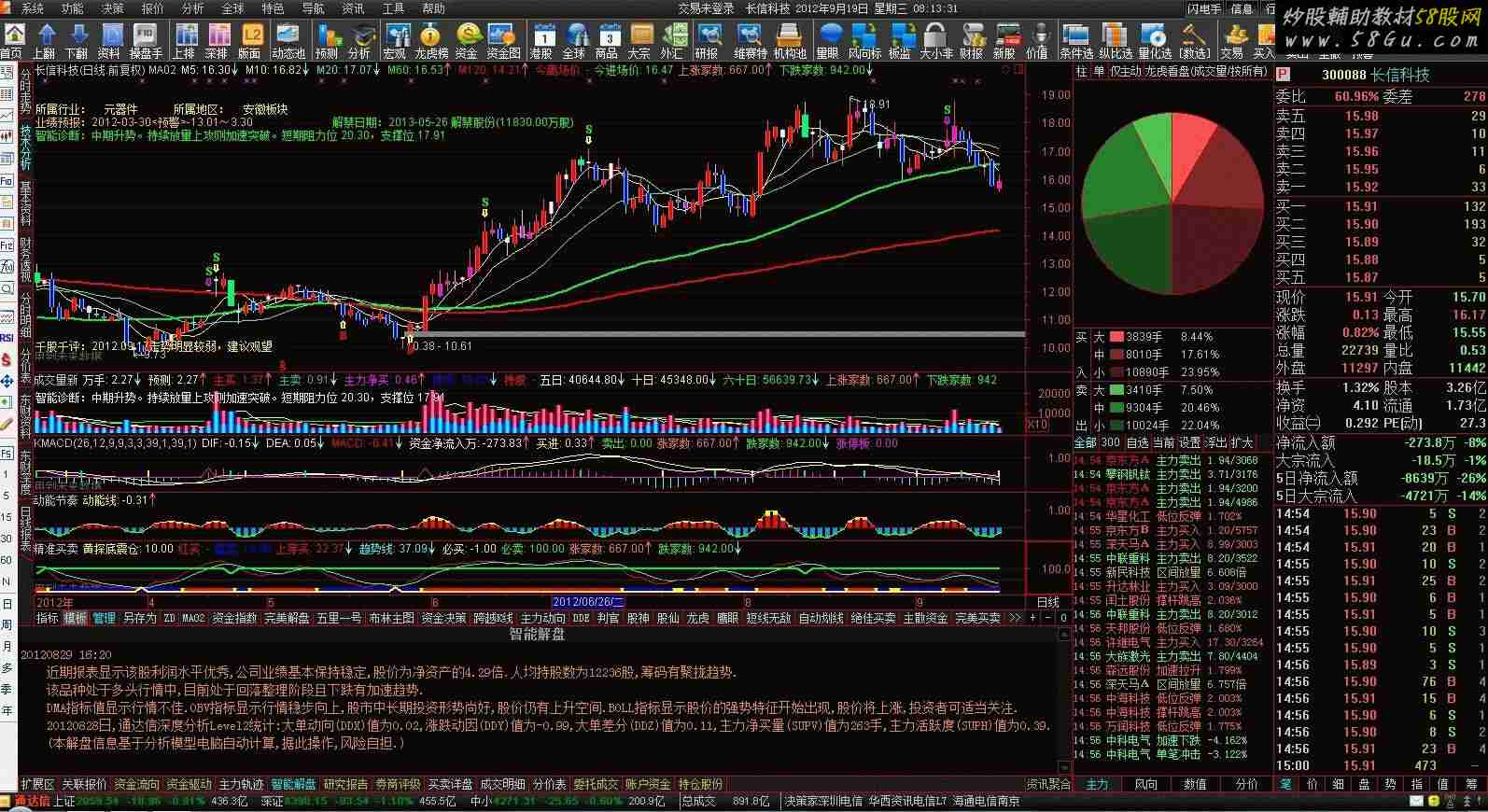
Task: Click the 管理 indicator button
Action: coord(105,619)
